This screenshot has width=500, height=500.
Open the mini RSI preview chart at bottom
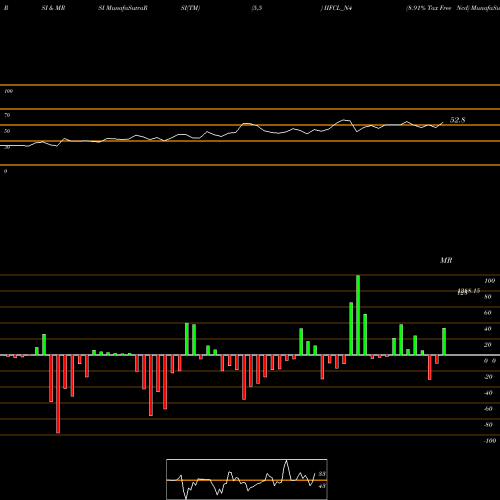pos(247,479)
